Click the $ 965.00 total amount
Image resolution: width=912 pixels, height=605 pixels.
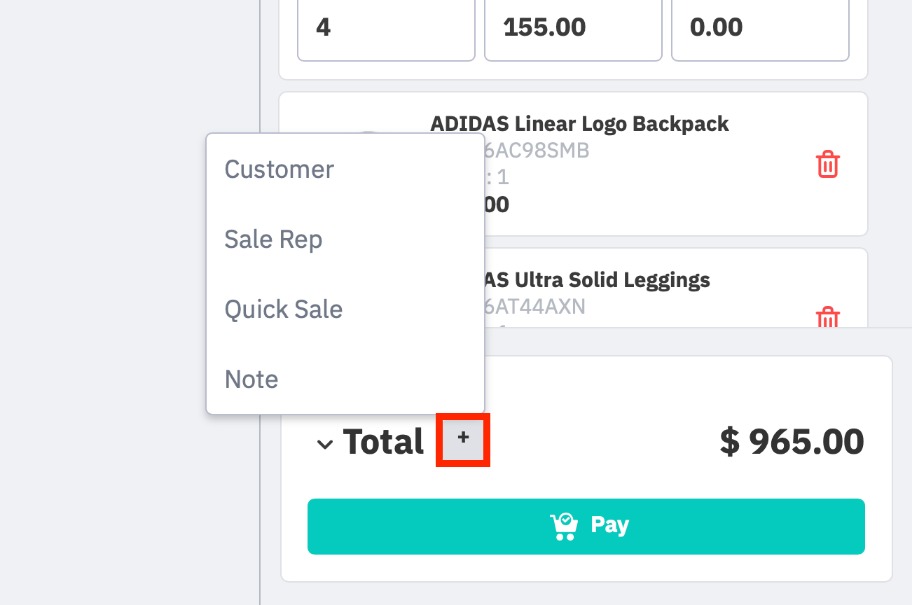click(x=792, y=441)
